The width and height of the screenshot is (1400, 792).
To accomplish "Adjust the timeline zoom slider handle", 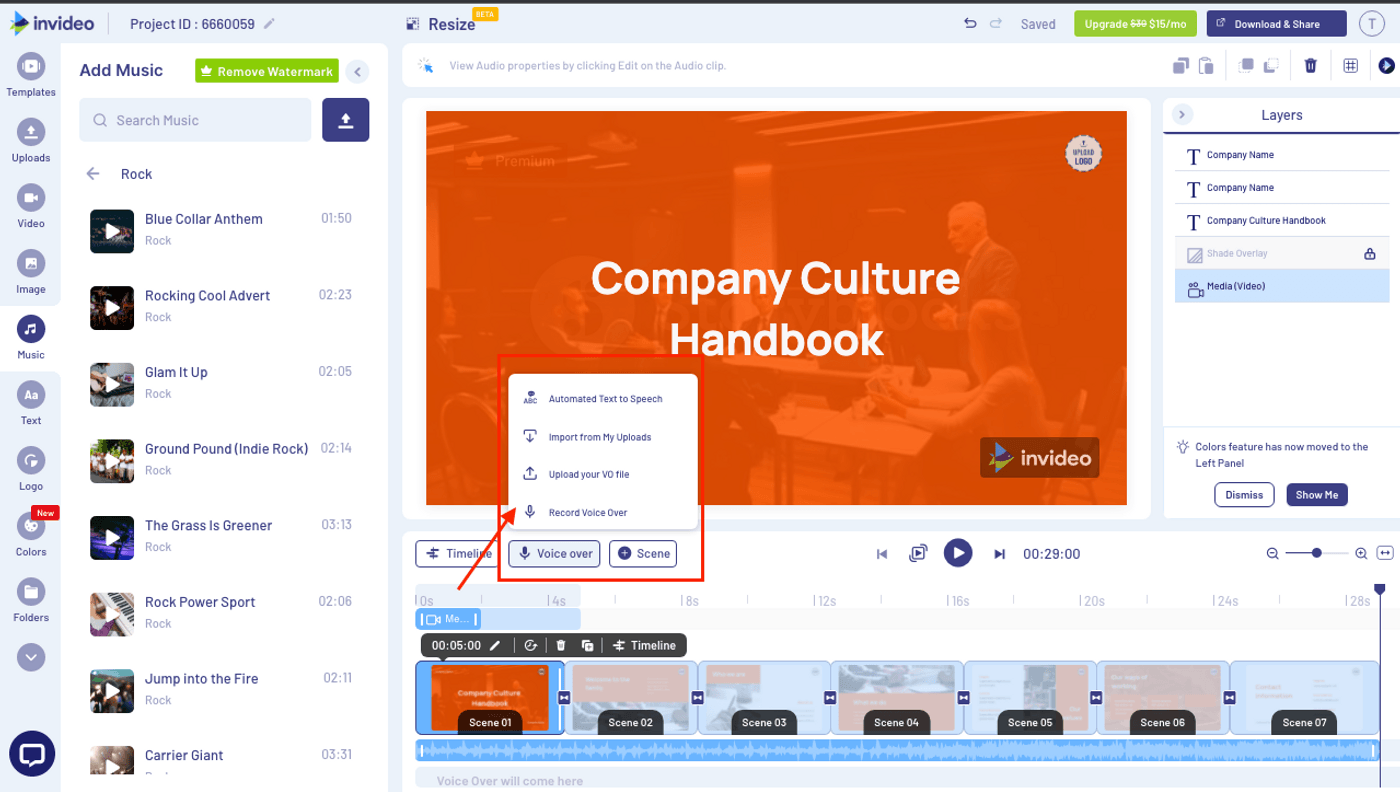I will pos(1317,553).
